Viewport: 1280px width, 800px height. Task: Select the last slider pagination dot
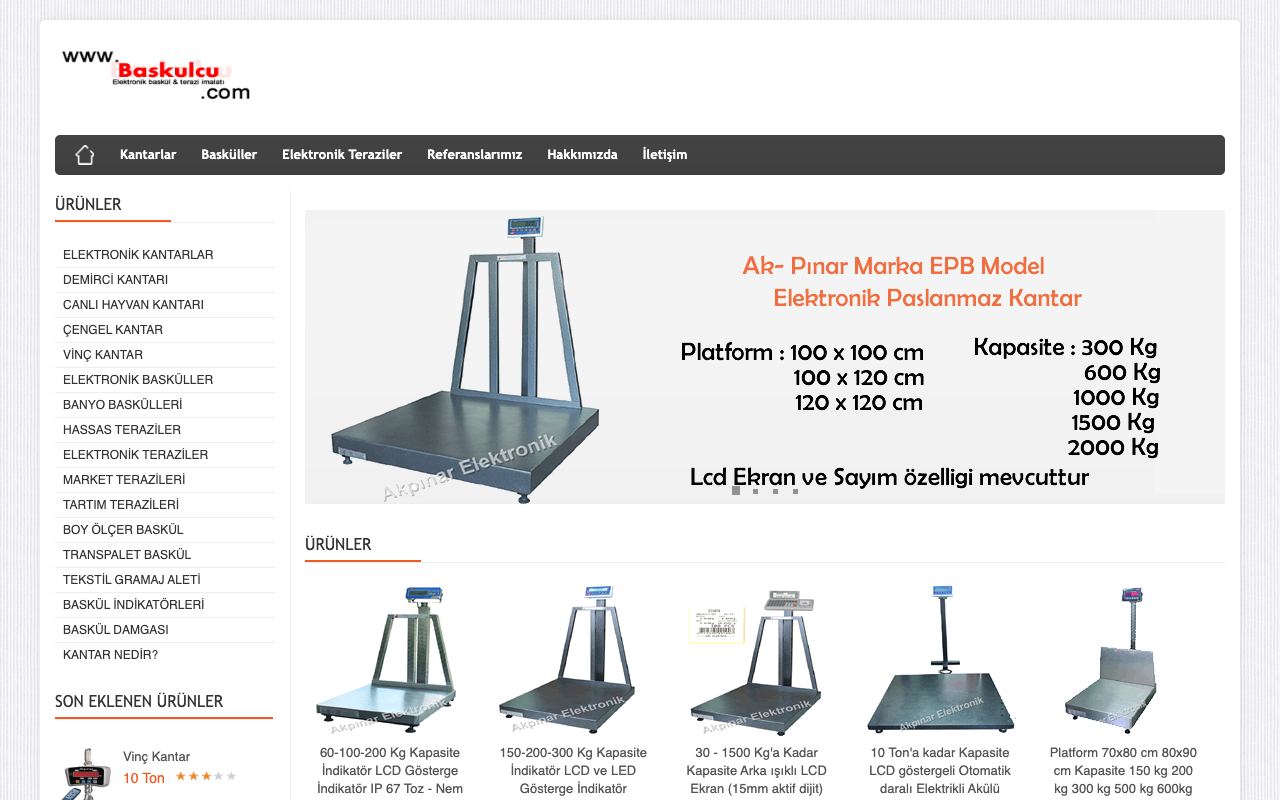796,491
